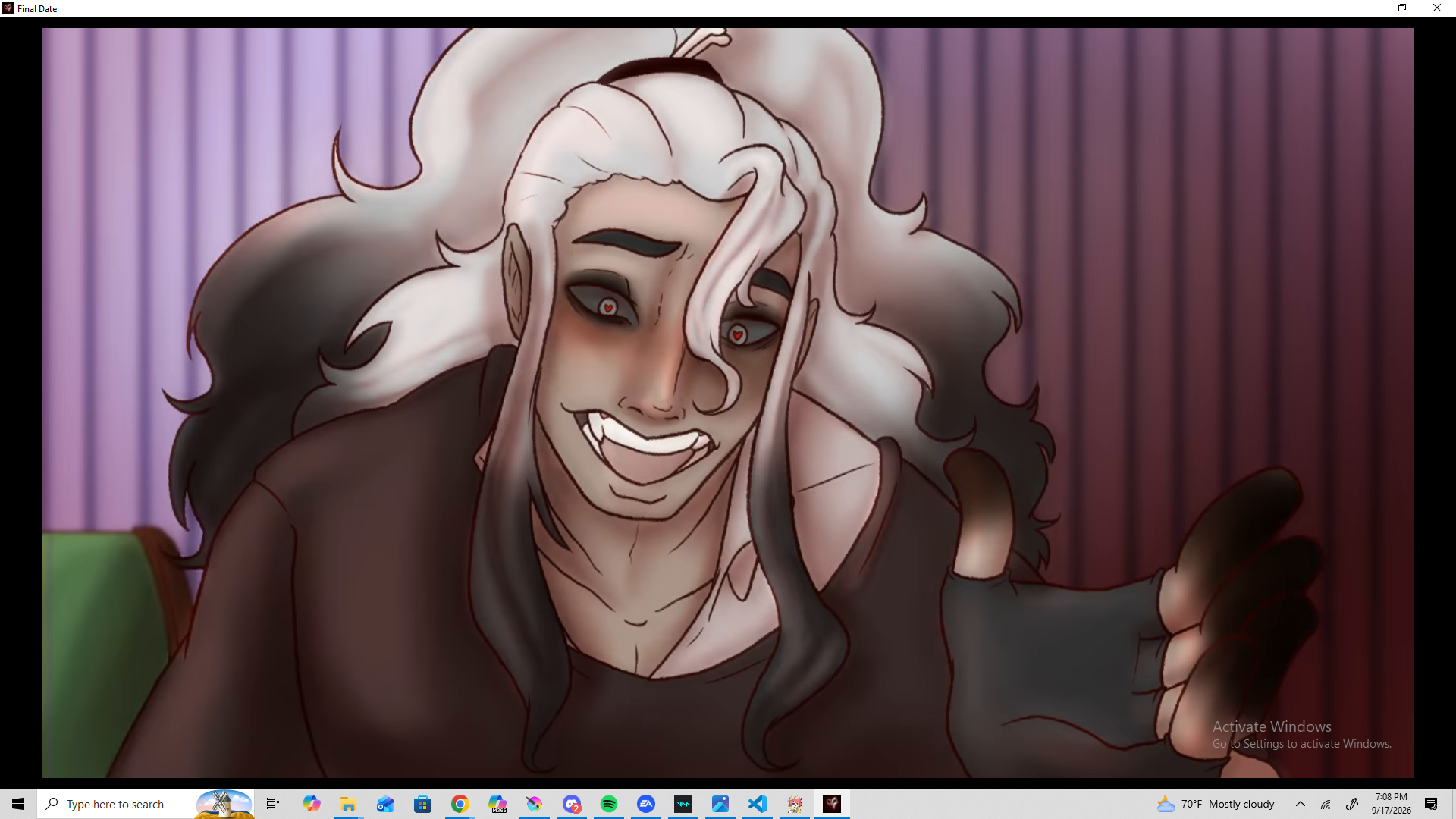
Task: Open Microsoft Store from the taskbar
Action: 422,804
